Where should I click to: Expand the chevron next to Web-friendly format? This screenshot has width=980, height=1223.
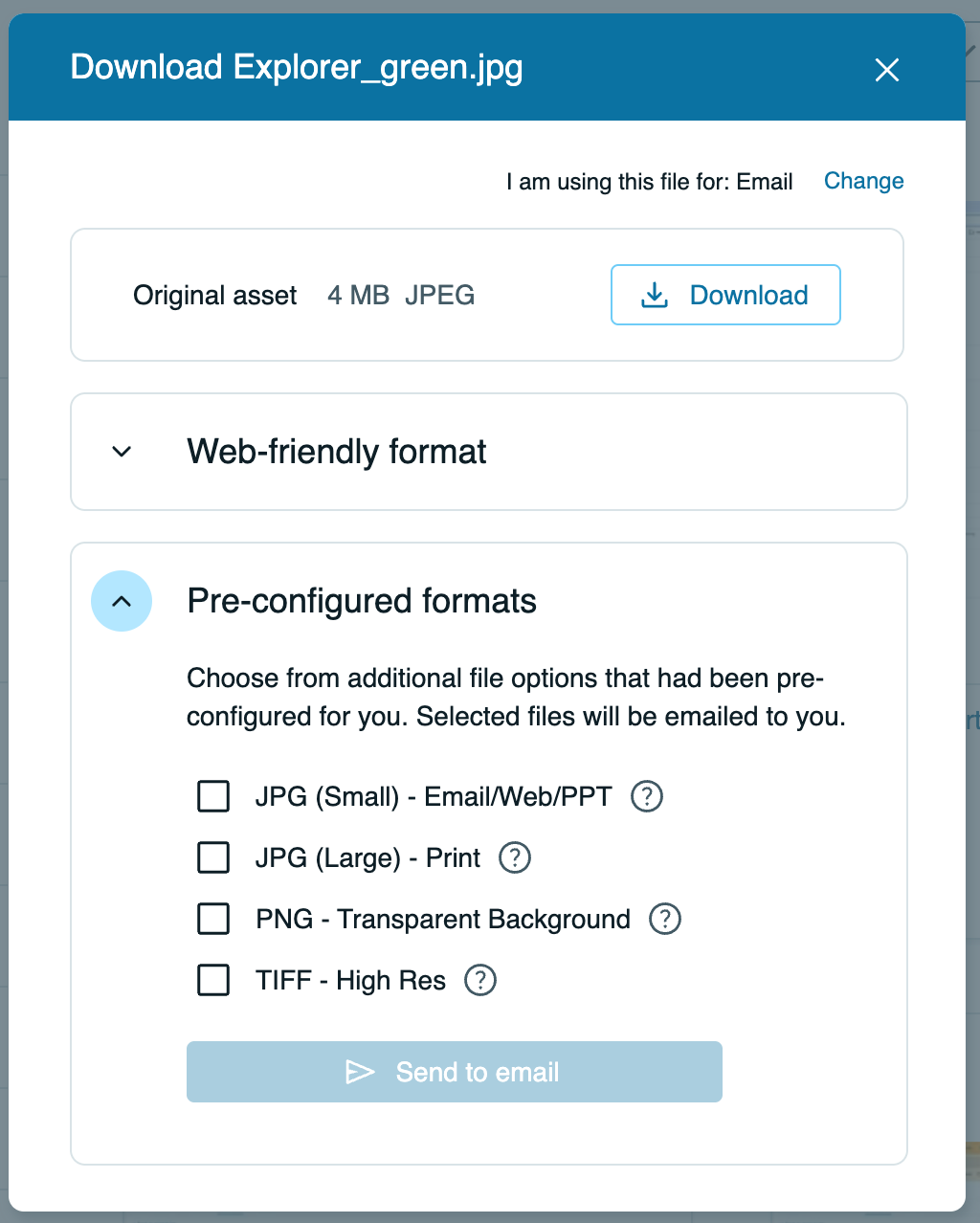(x=122, y=451)
